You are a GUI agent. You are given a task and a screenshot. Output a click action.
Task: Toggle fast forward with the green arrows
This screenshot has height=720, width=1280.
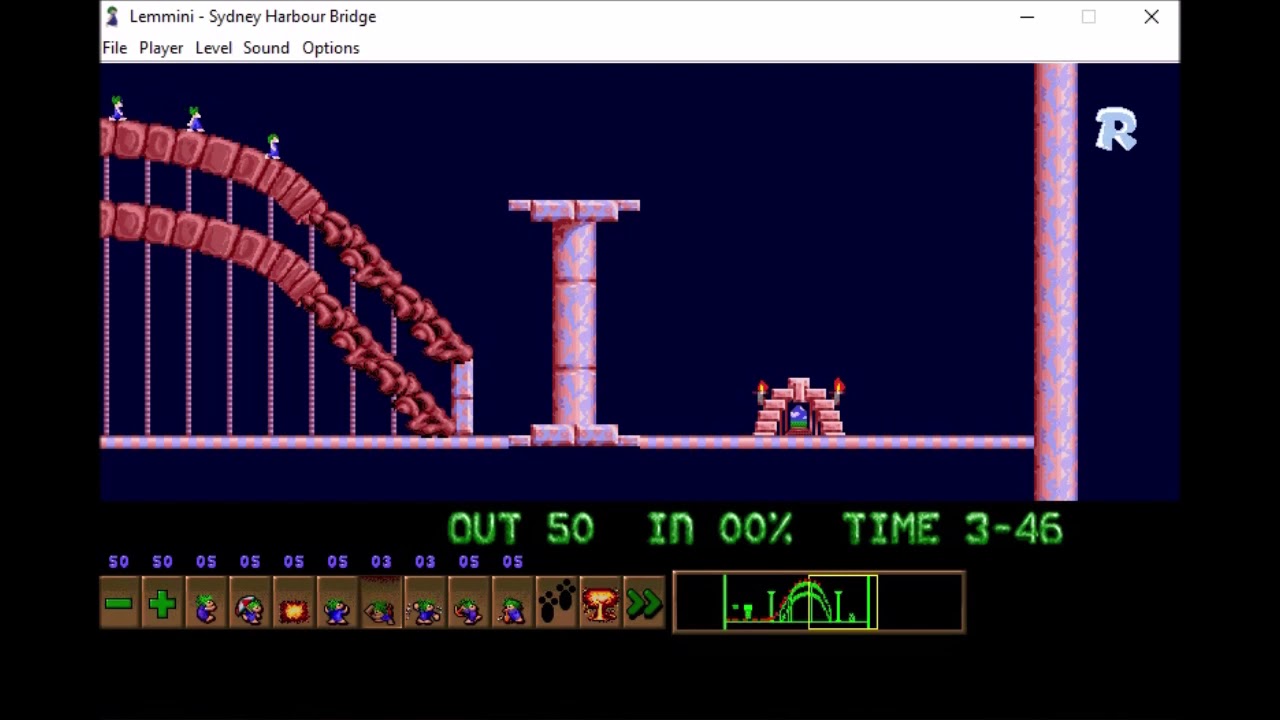coord(645,604)
